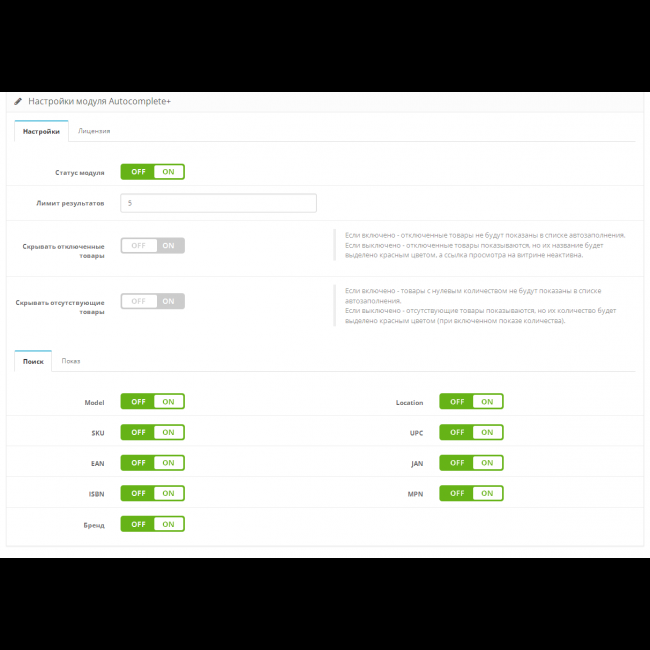This screenshot has width=650, height=650.
Task: Toggle Скрывать отсутствующие товары switch
Action: pyautogui.click(x=152, y=301)
